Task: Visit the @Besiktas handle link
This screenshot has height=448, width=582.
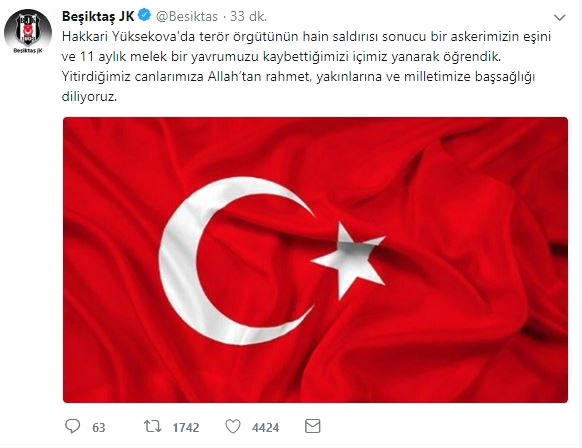Action: tap(187, 16)
